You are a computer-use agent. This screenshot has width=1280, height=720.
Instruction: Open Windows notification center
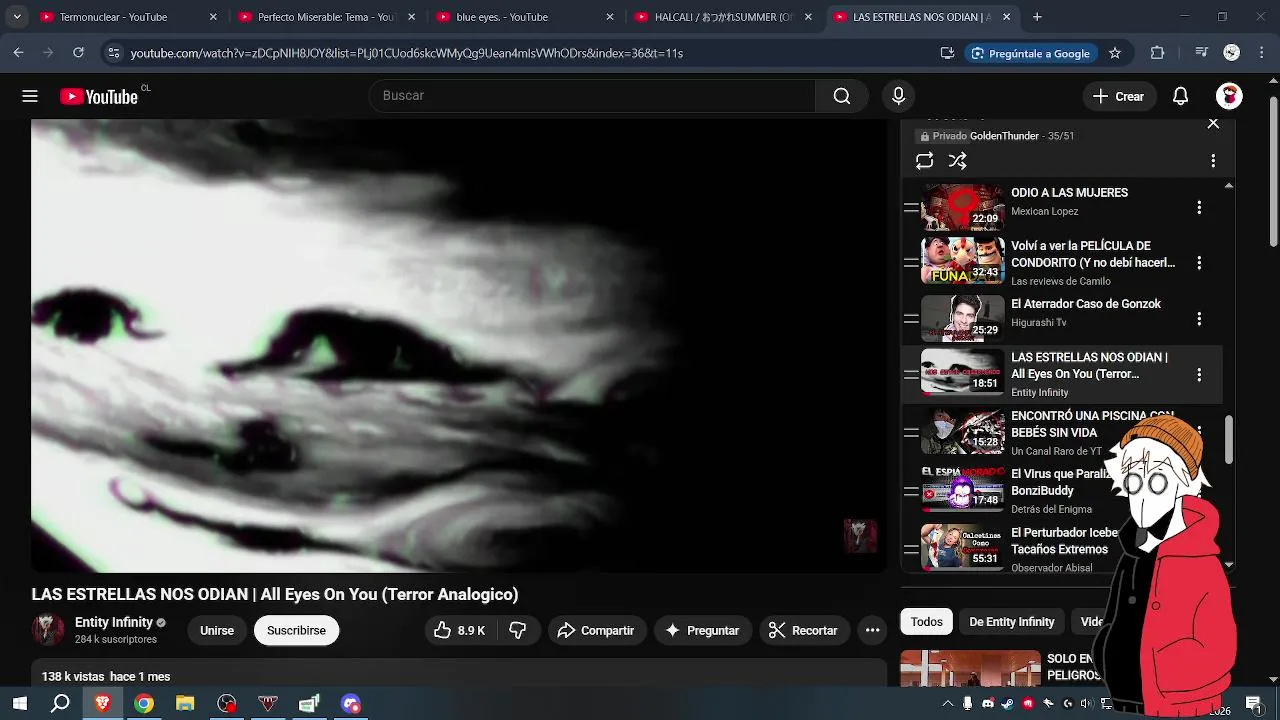tap(1253, 704)
